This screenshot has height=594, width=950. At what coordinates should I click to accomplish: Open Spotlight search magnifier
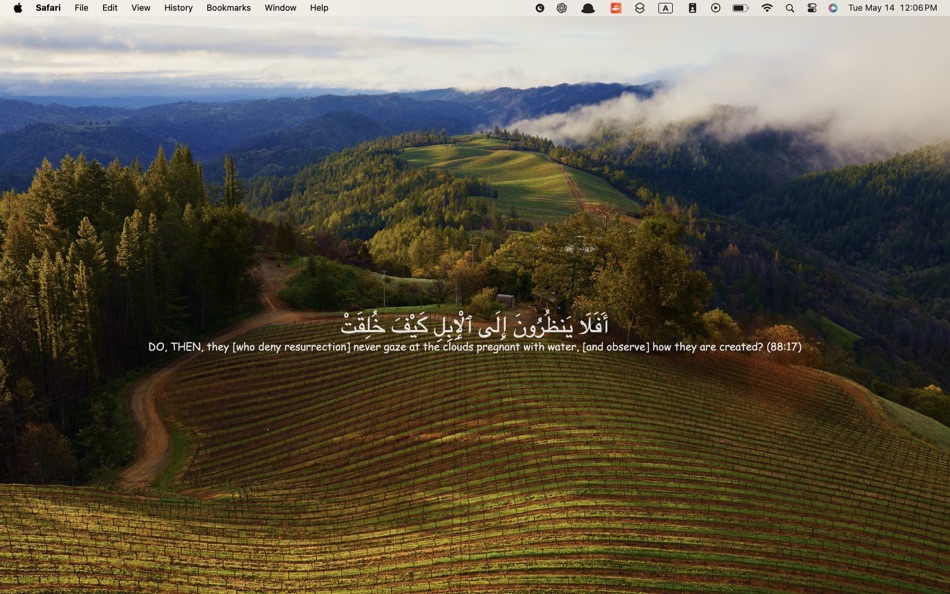pos(790,8)
